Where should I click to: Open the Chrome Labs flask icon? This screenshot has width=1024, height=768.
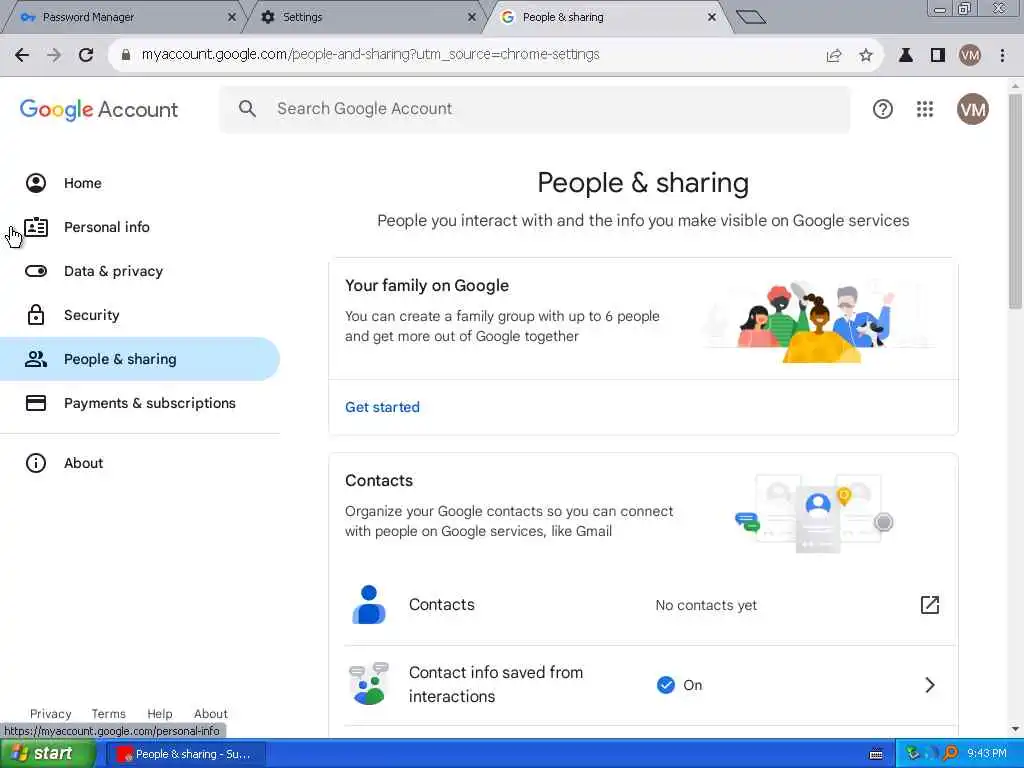coord(906,56)
